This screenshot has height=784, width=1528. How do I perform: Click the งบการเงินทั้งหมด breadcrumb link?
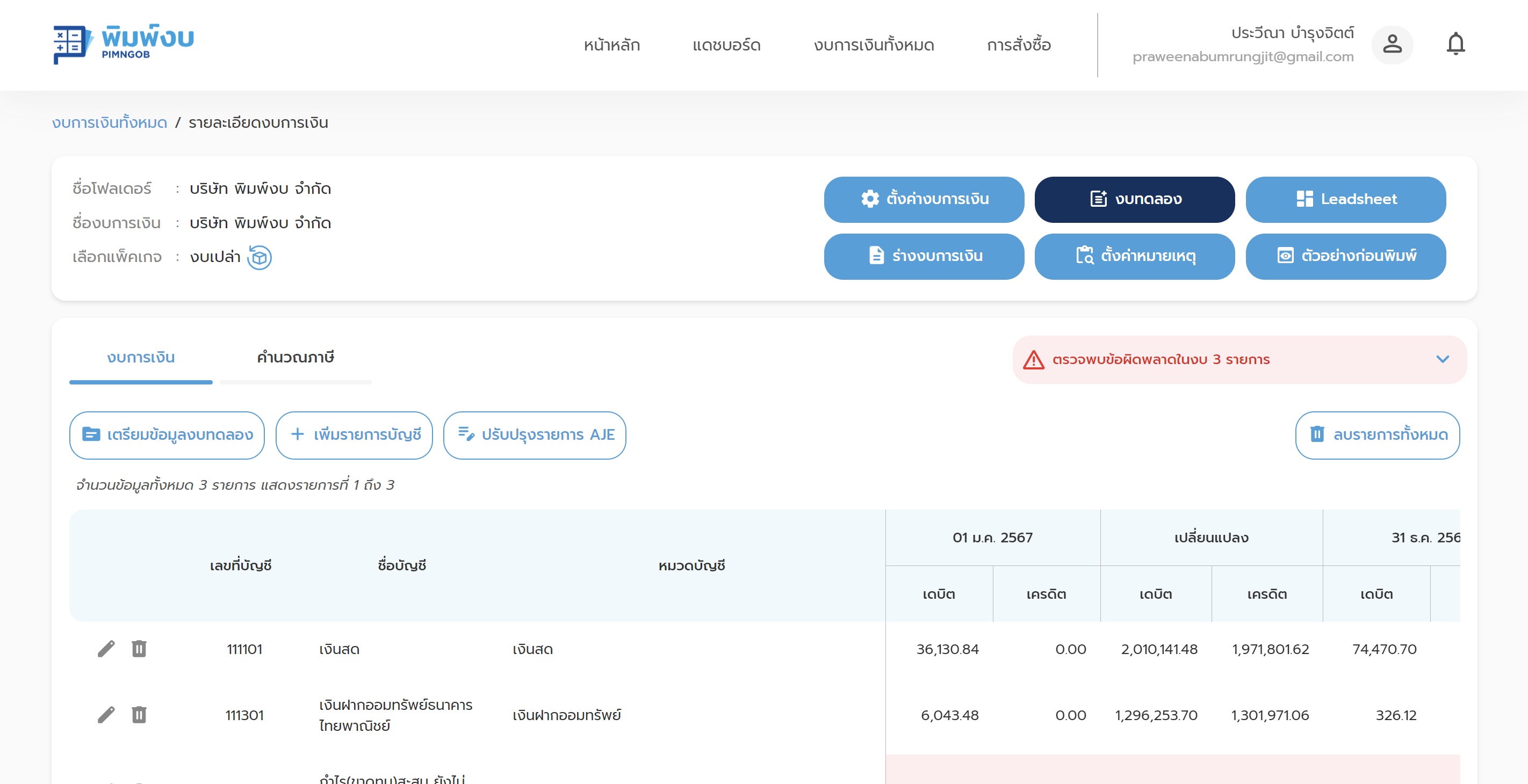point(110,123)
